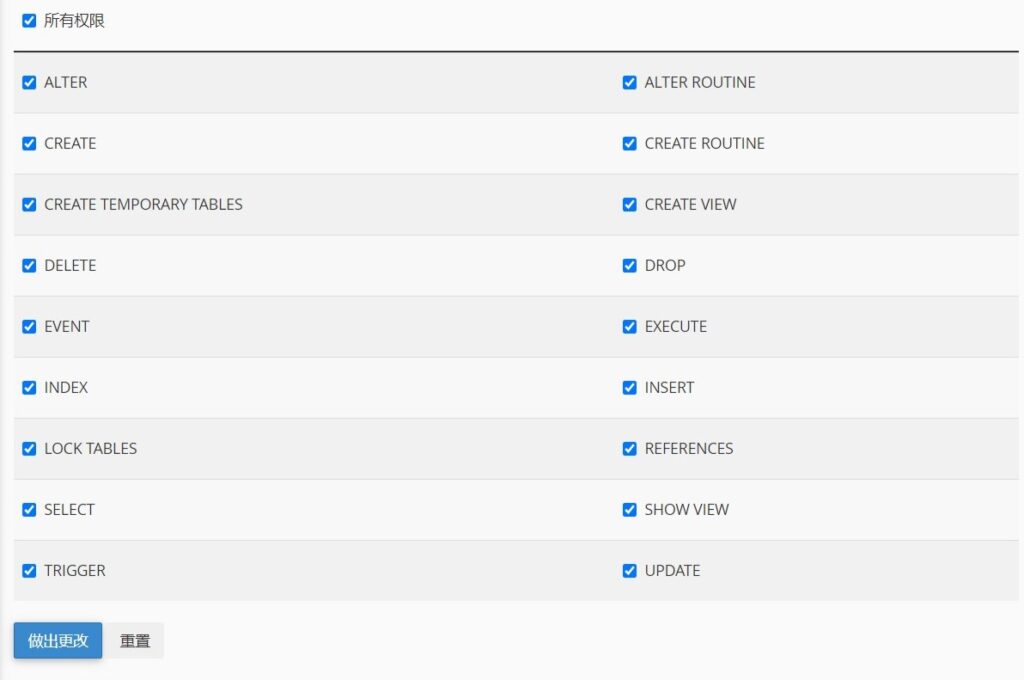Toggle the EVENT privilege checkbox
The width and height of the screenshot is (1024, 680).
29,326
